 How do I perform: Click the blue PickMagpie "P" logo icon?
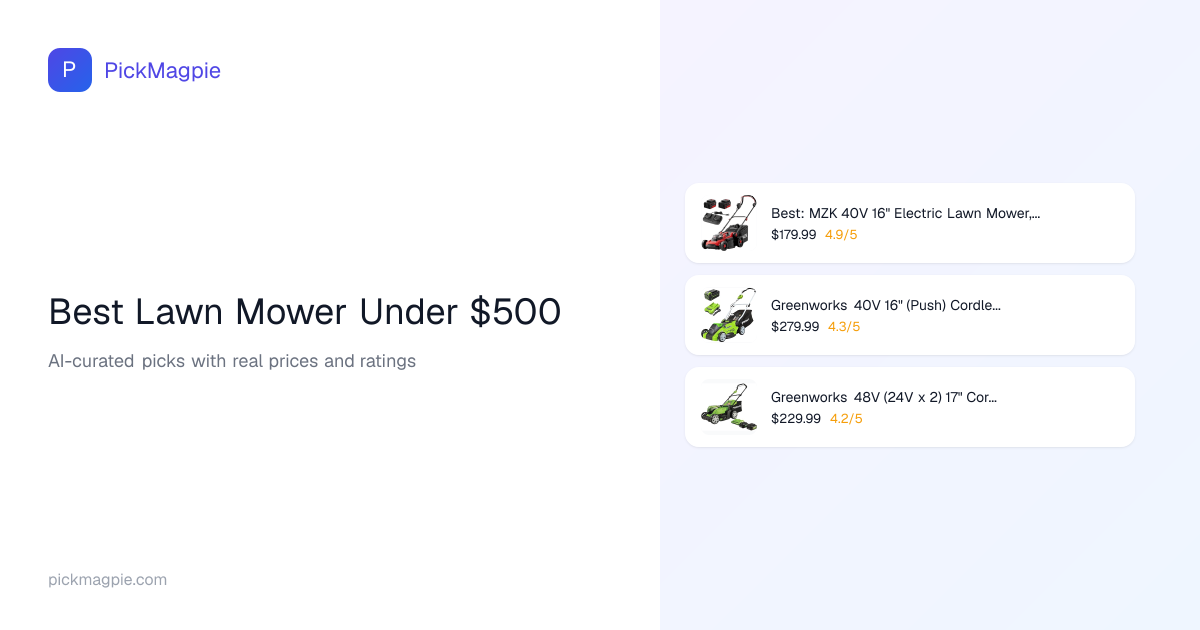tap(70, 70)
